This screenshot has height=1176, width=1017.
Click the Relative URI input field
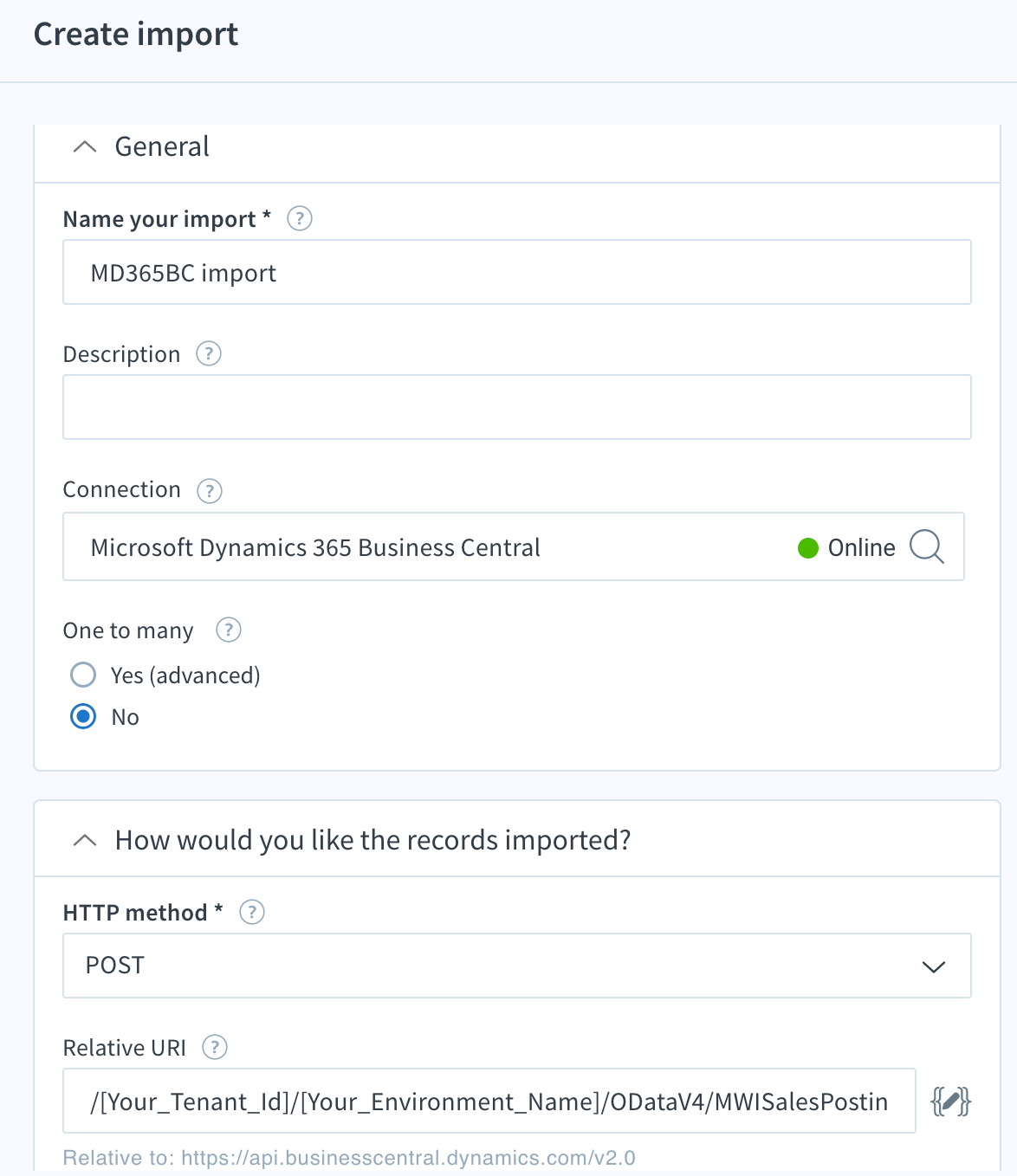coord(489,1101)
